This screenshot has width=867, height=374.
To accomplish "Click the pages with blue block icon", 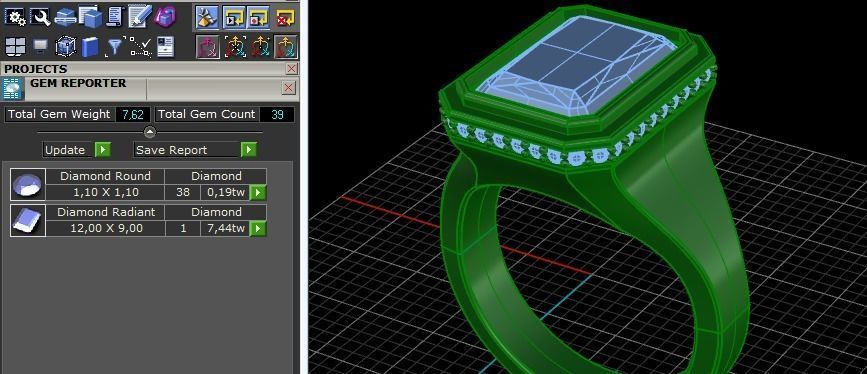I will [90, 17].
